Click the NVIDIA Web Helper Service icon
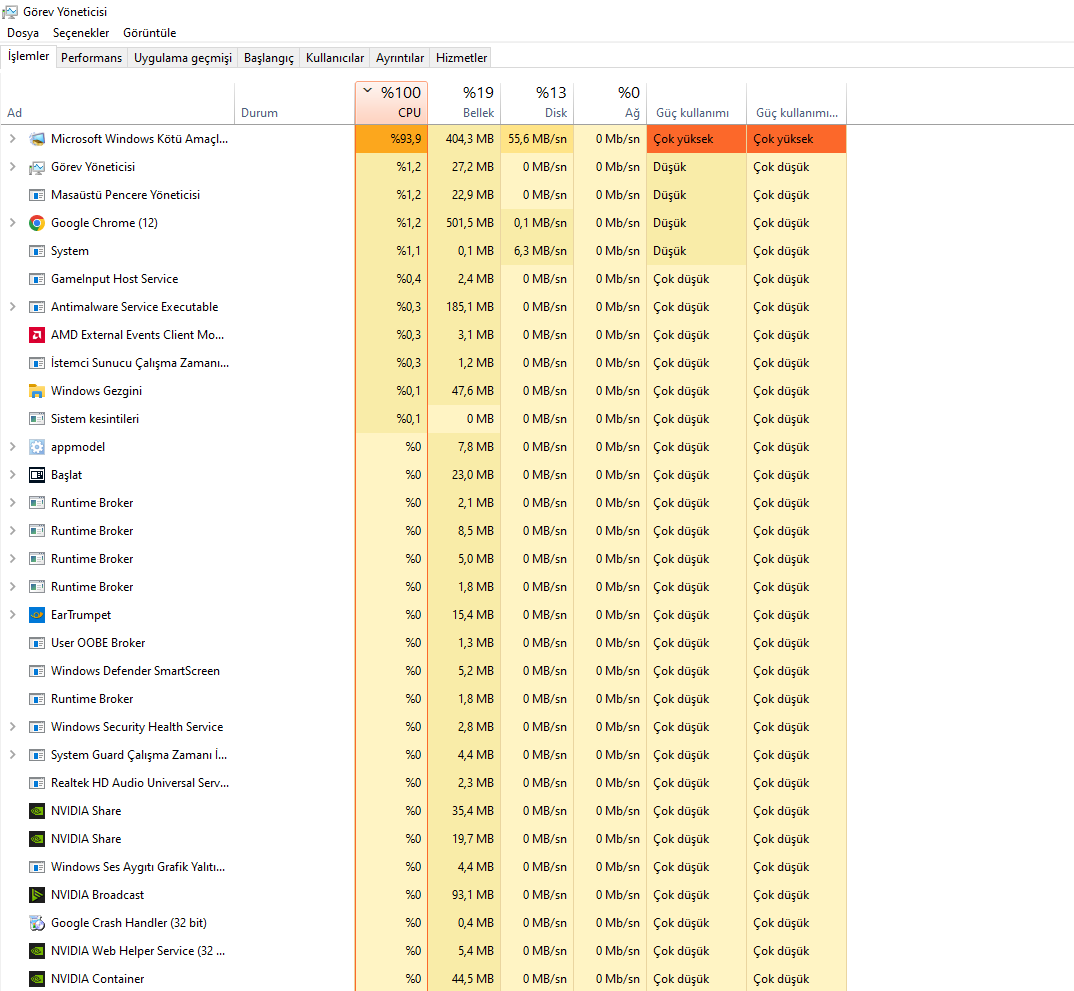Viewport: 1074px width, 991px height. pyautogui.click(x=37, y=951)
